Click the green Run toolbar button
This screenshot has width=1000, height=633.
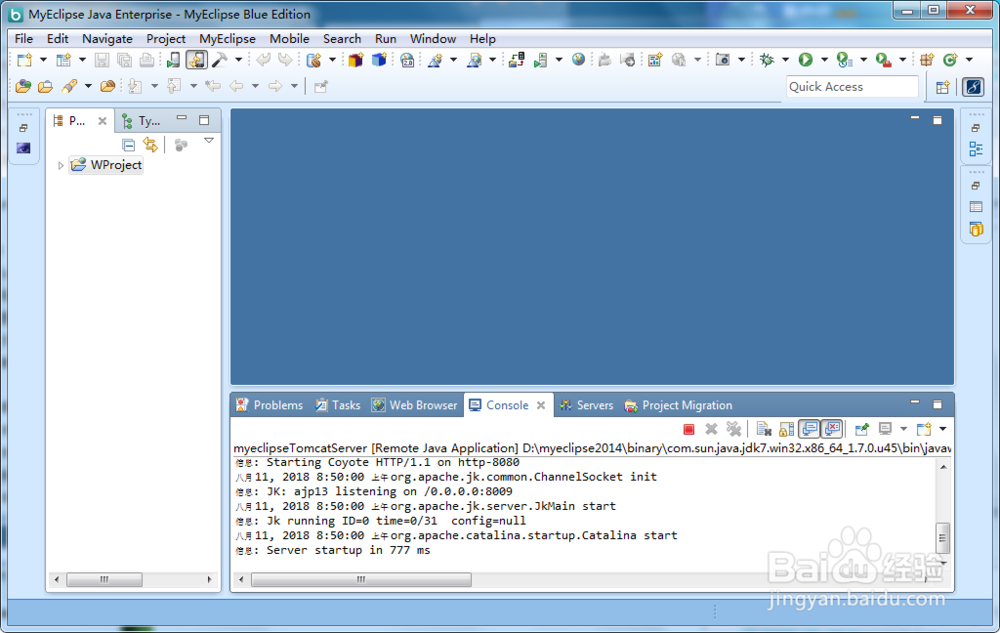tap(805, 59)
